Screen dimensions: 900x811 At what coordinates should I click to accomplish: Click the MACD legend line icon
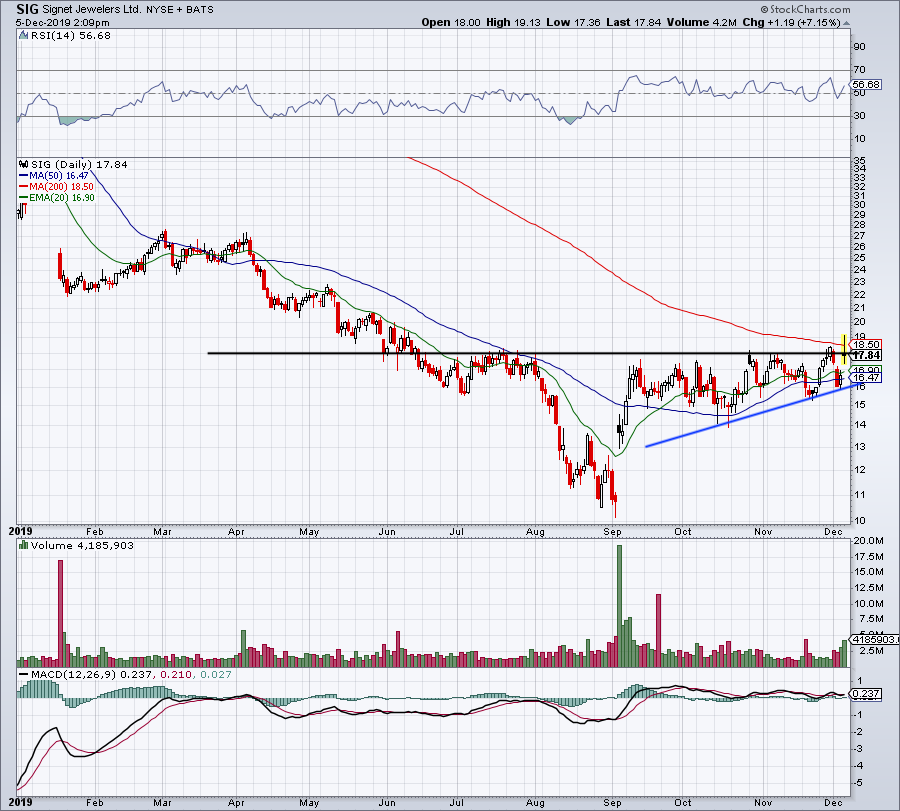point(24,674)
